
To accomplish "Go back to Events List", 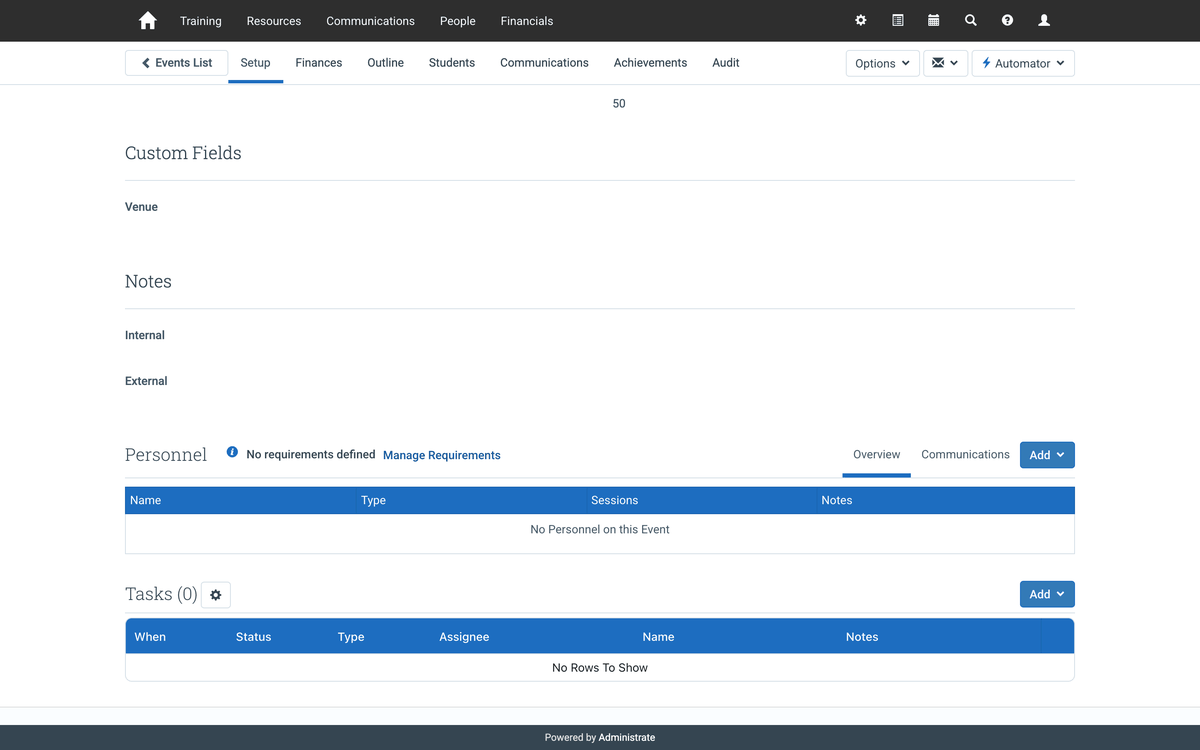I will pos(177,63).
